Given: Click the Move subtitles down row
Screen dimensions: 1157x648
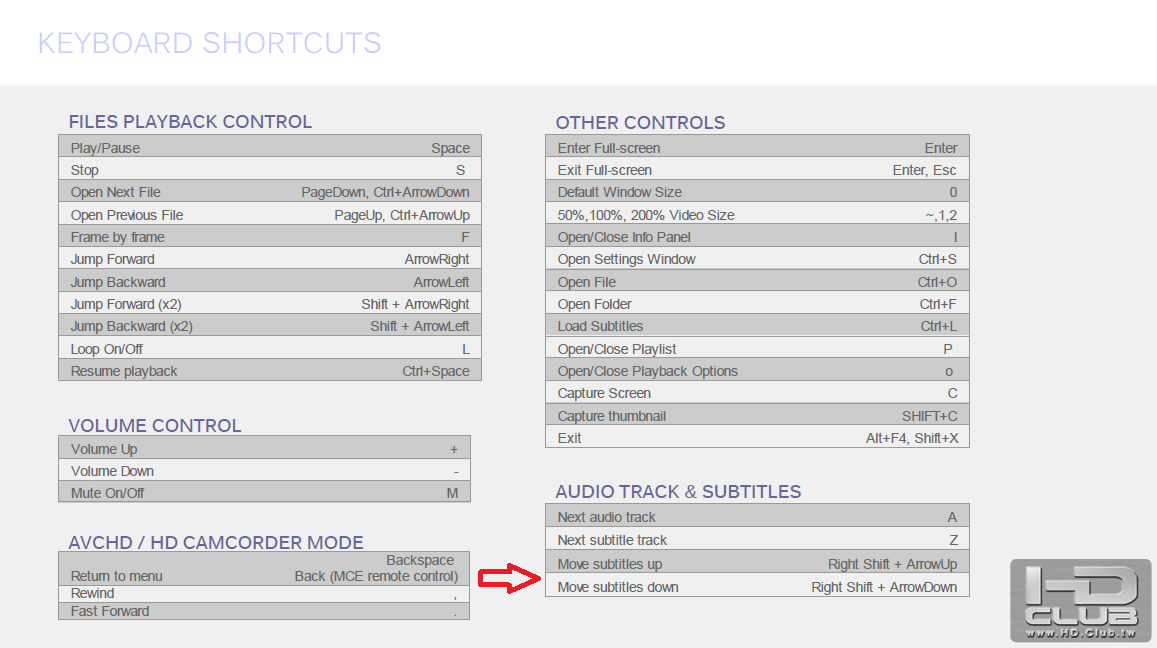Looking at the screenshot, I should (757, 587).
